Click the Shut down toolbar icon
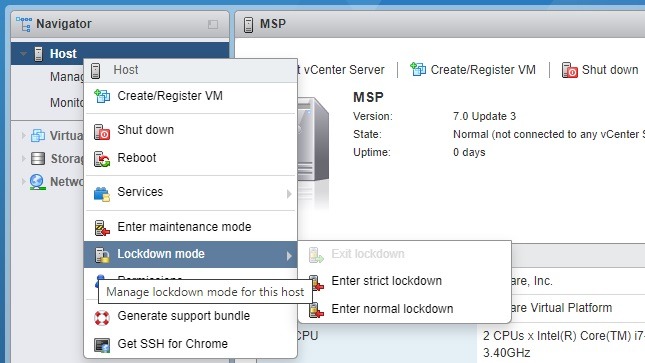Viewport: 645px width, 363px height. 570,70
